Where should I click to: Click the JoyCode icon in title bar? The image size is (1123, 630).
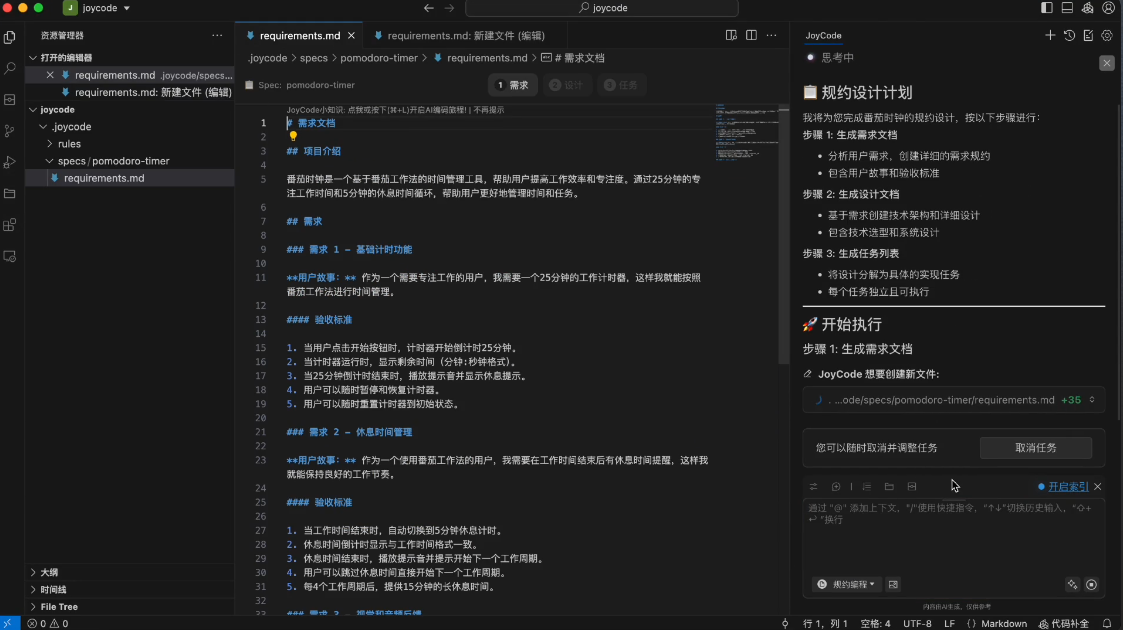point(1088,8)
